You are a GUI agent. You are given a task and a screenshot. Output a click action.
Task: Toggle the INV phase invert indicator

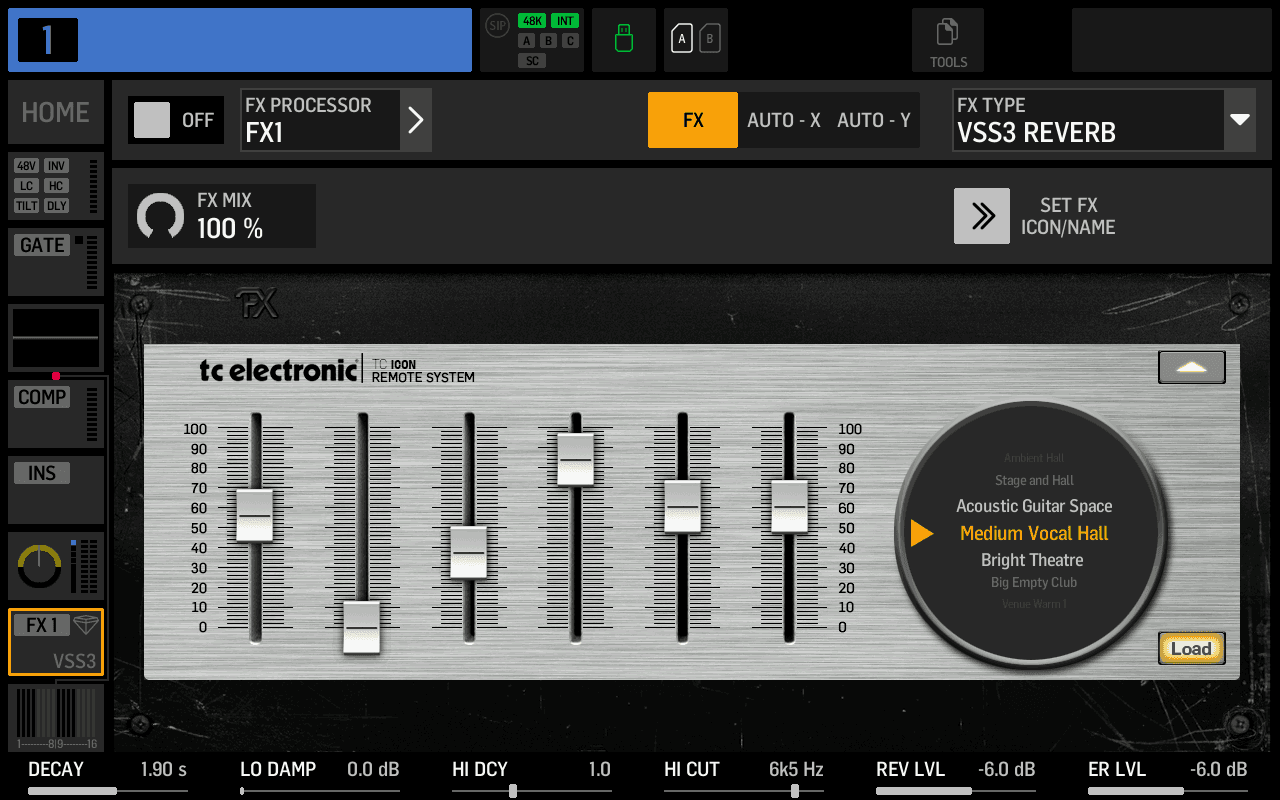(x=56, y=166)
